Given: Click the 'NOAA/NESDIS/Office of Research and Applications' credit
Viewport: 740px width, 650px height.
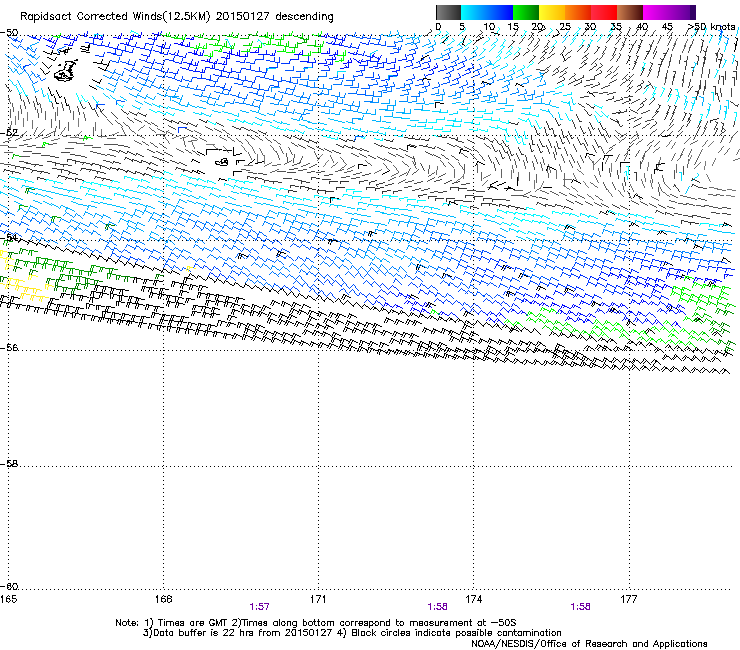Looking at the screenshot, I should pyautogui.click(x=589, y=644).
